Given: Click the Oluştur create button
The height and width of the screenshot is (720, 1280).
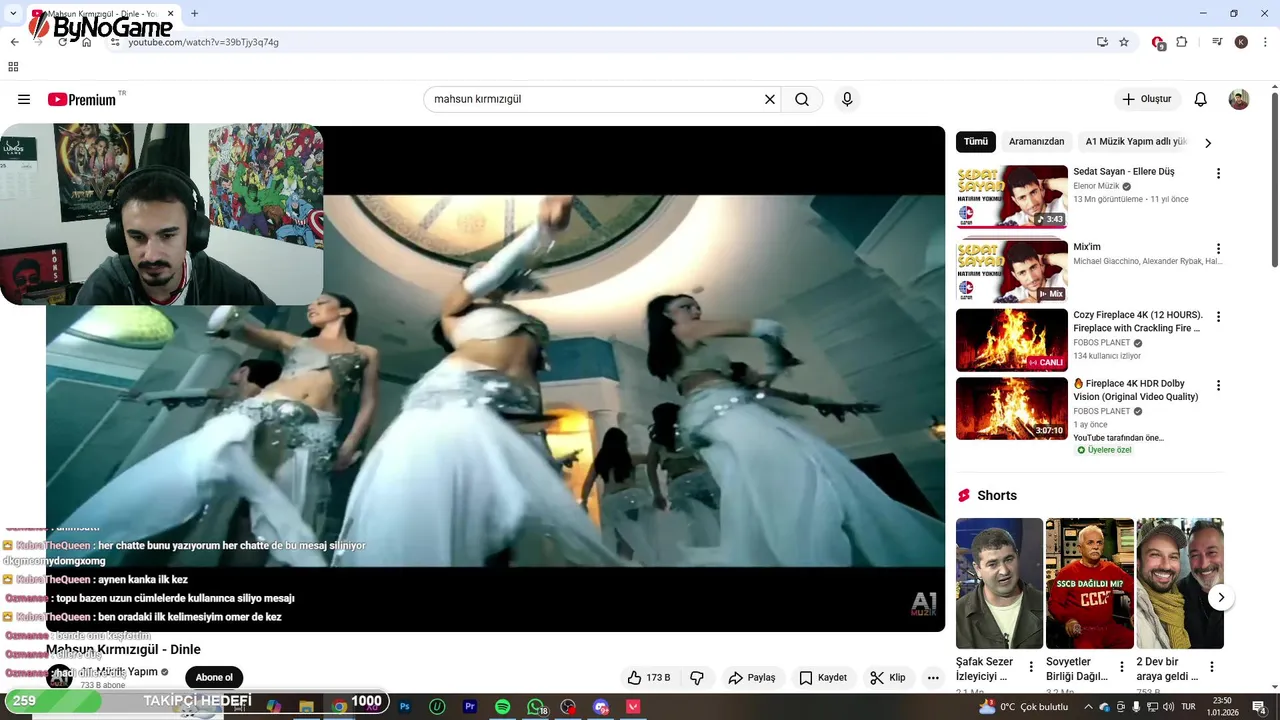Looking at the screenshot, I should click(1146, 99).
